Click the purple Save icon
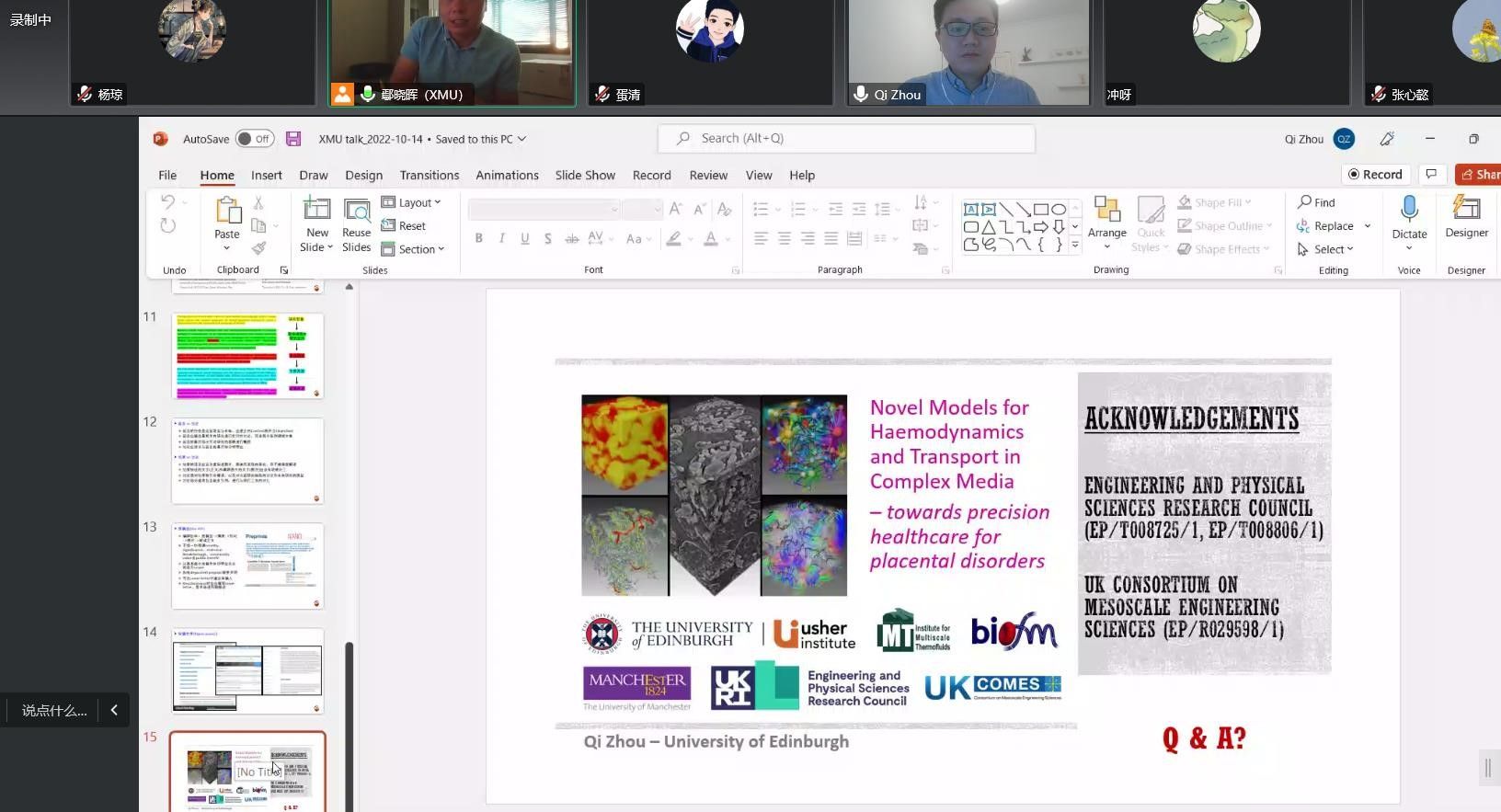This screenshot has width=1501, height=812. (x=293, y=139)
